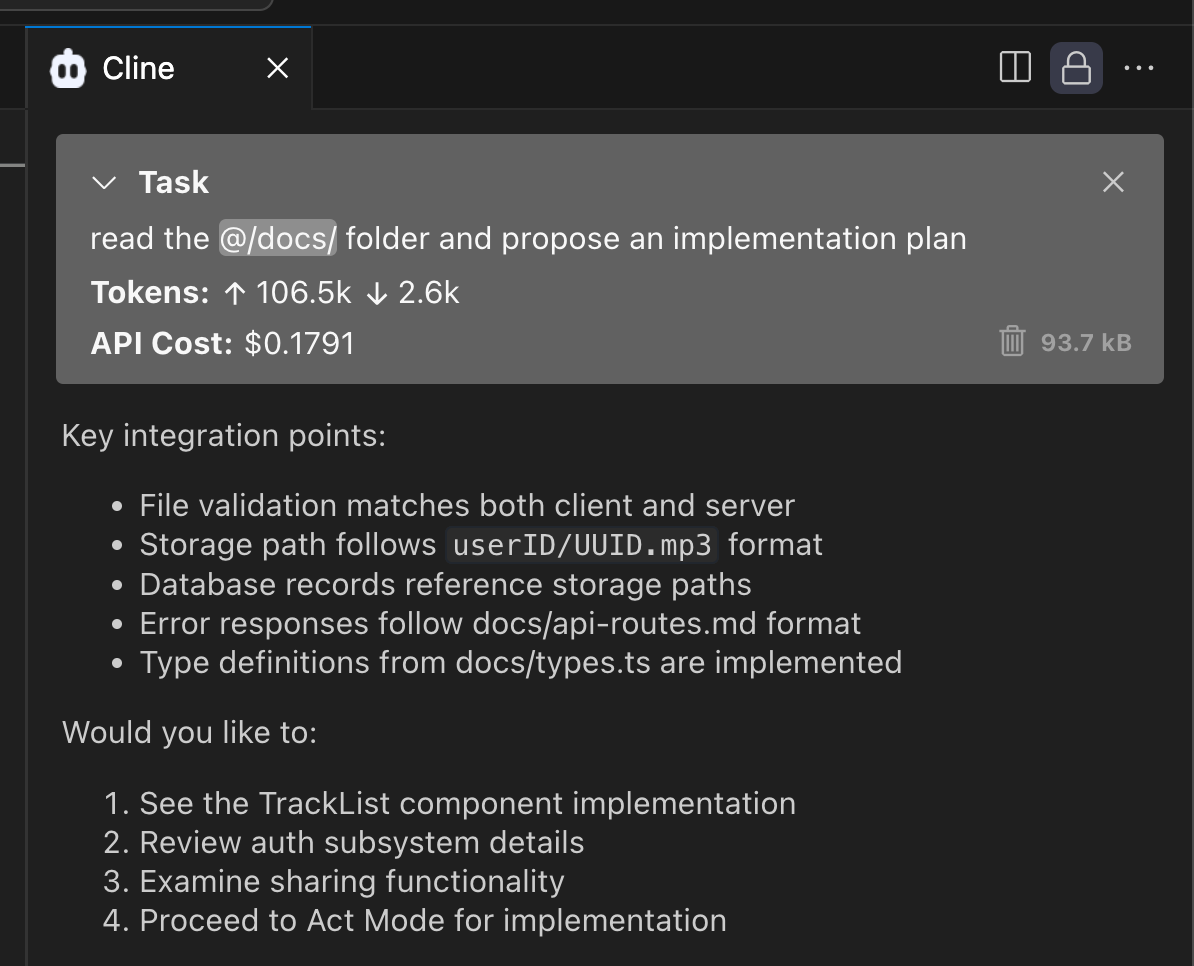Close the Cline tab
Viewport: 1194px width, 966px height.
click(278, 69)
